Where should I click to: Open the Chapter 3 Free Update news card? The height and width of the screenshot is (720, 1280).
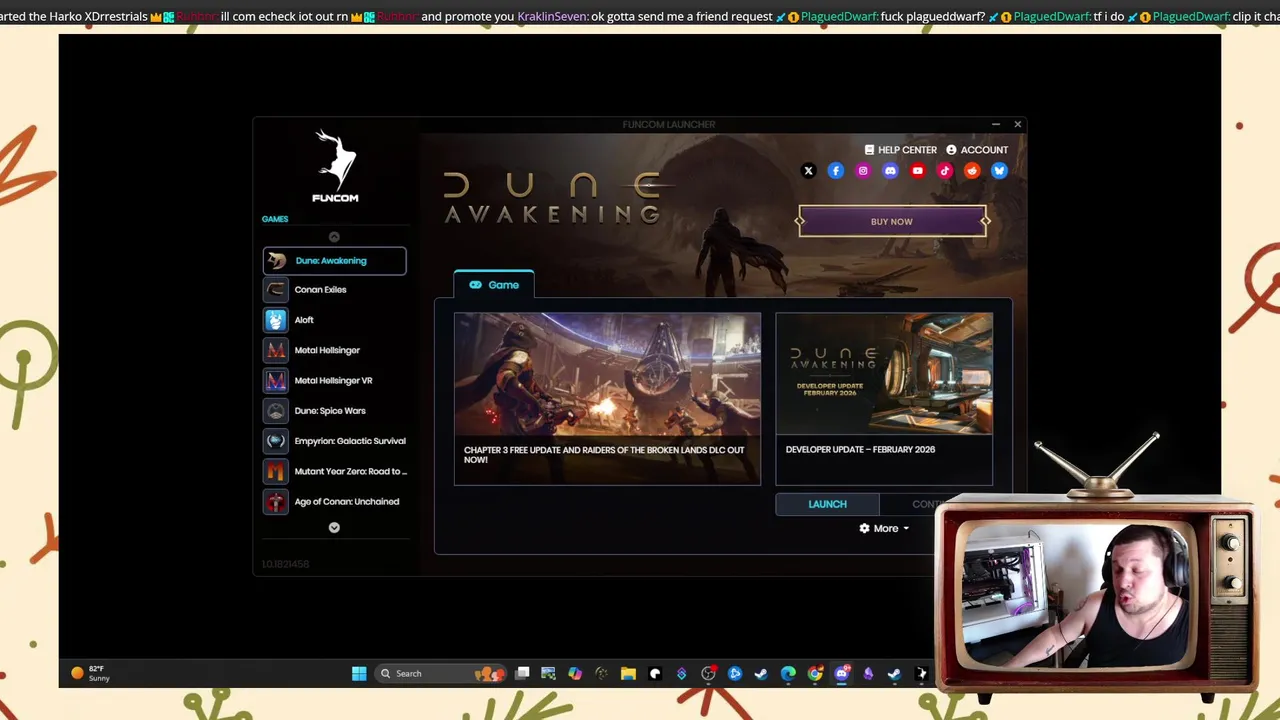coord(607,399)
